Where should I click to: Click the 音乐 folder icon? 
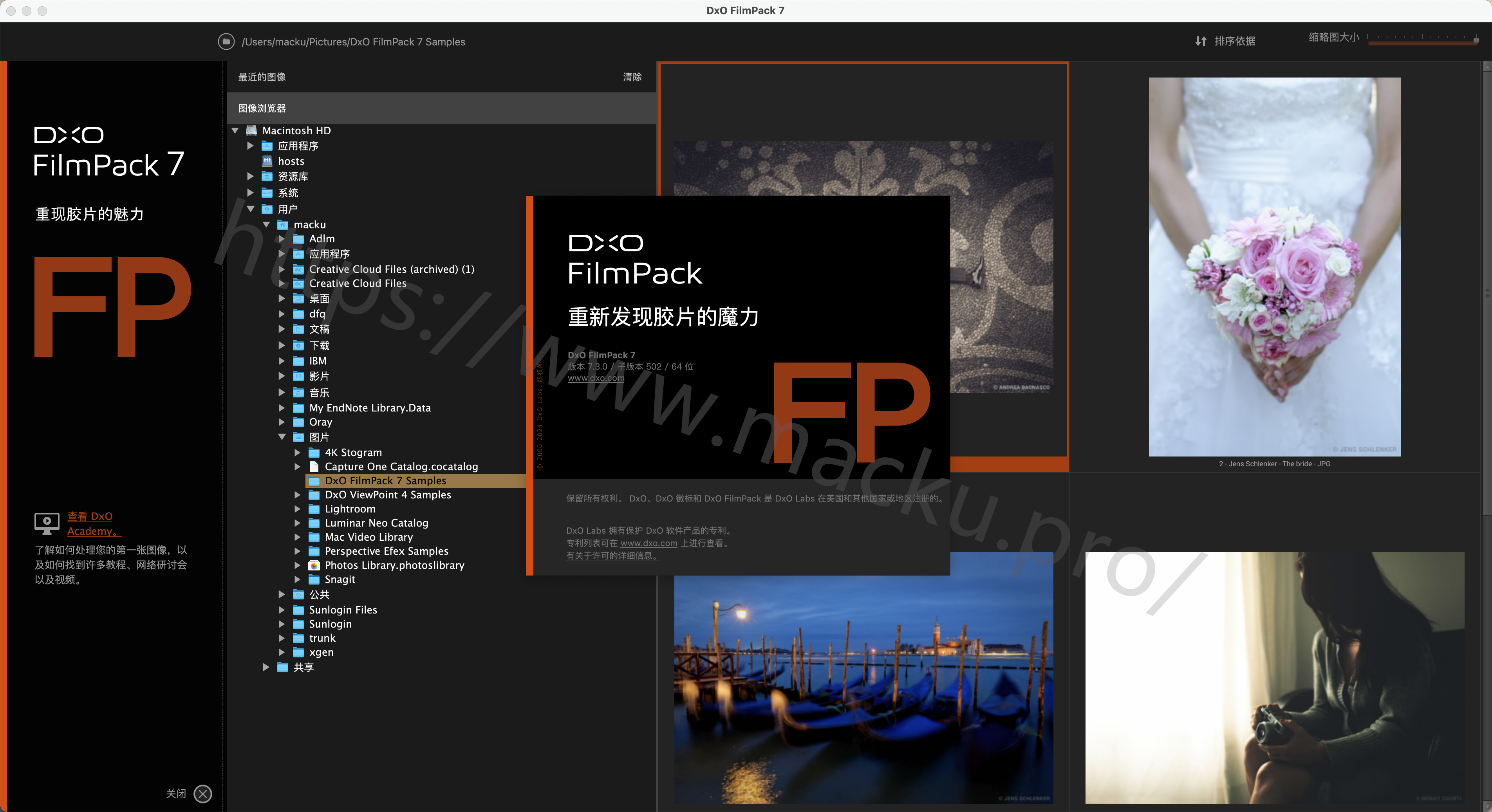[298, 393]
